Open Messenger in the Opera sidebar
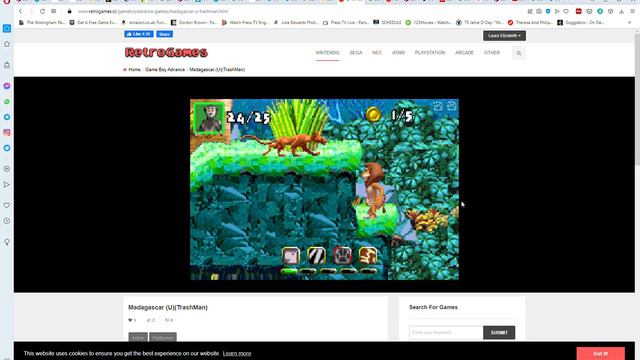Screen dimensions: 640x360 7,86
